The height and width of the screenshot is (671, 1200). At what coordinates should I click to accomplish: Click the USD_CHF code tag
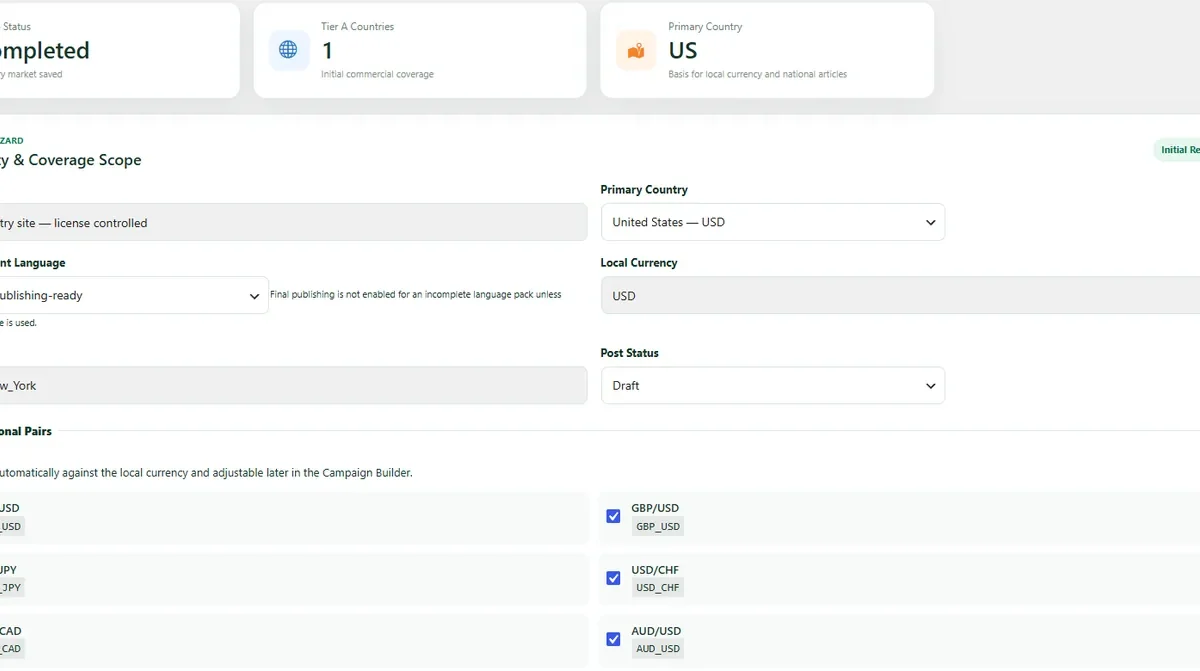[x=658, y=588]
